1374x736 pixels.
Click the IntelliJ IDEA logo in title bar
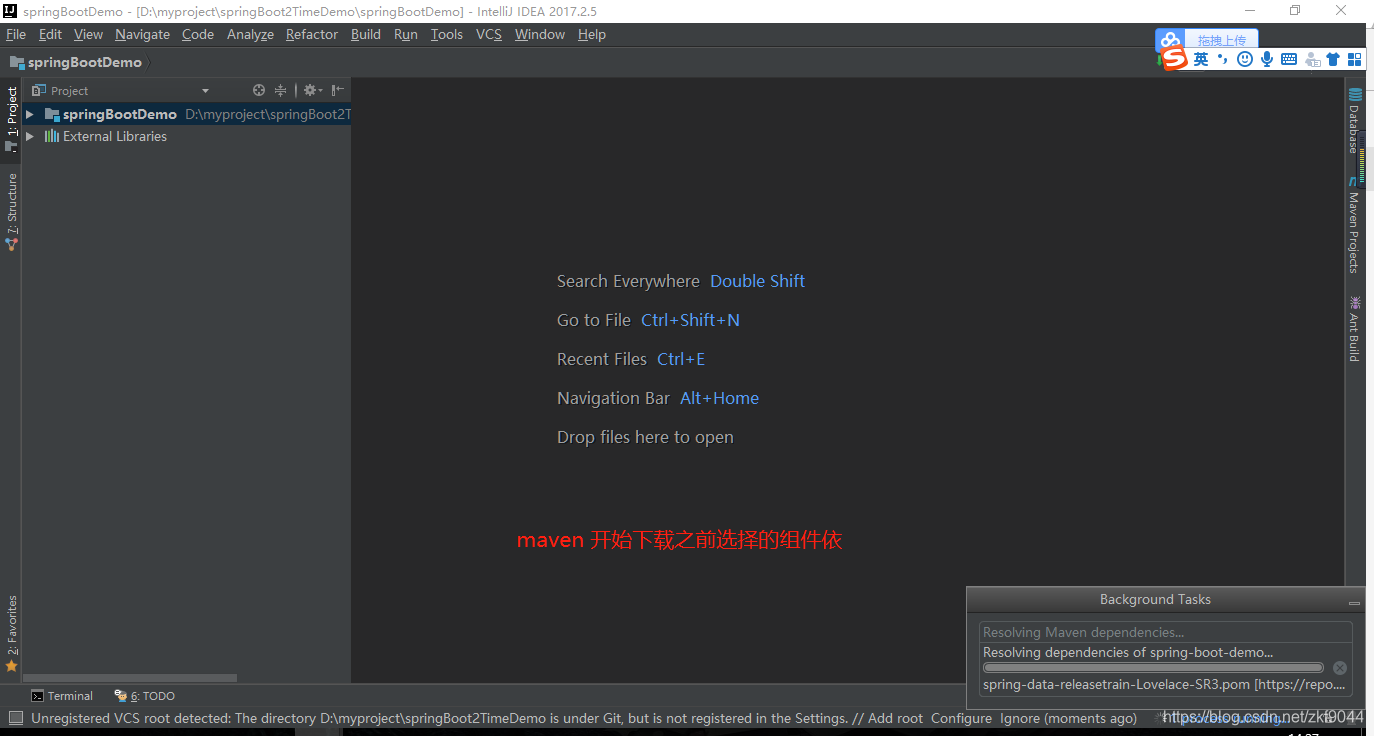[x=10, y=11]
